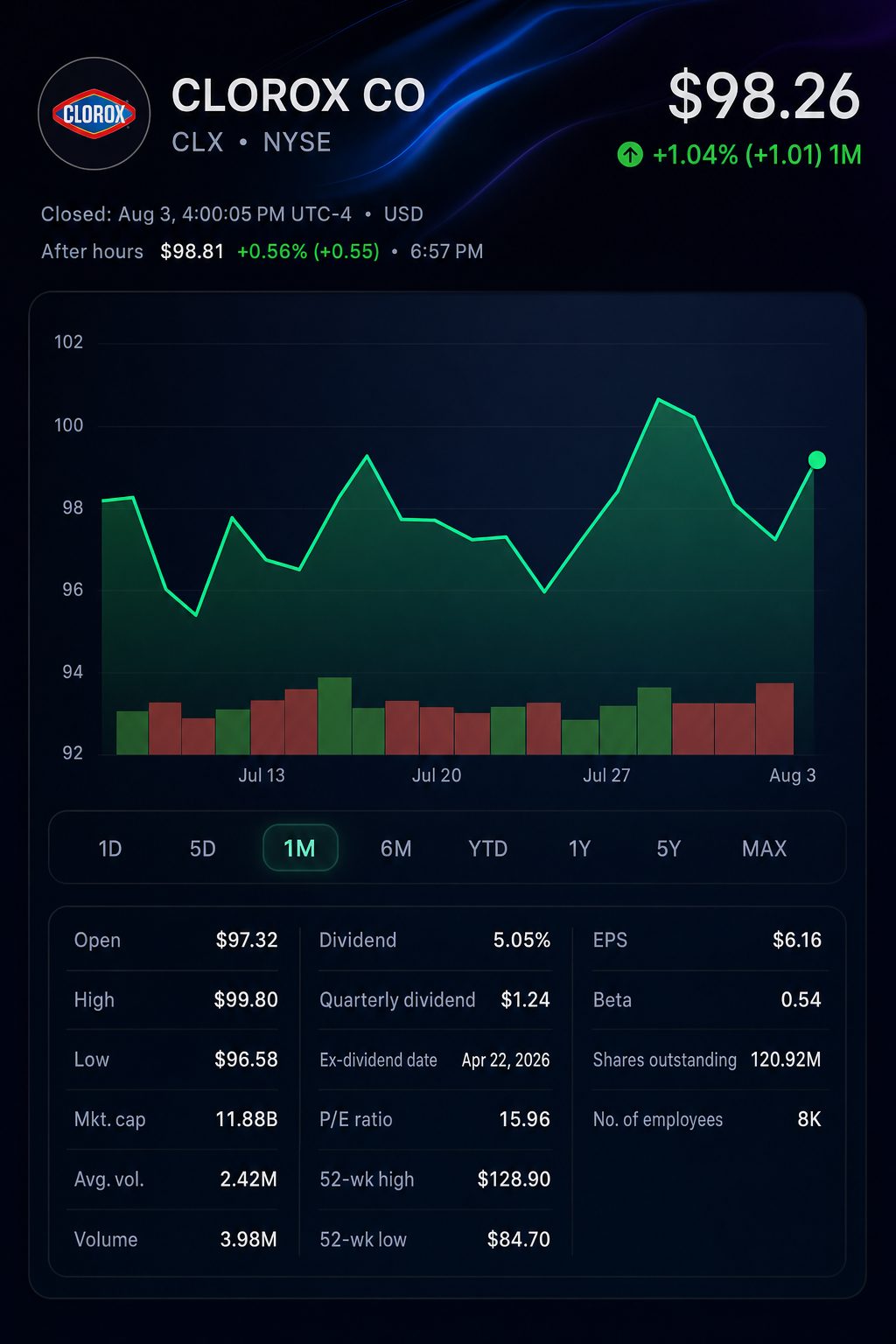Click the No. of employees value 8K
This screenshot has width=896, height=1344.
809,1119
